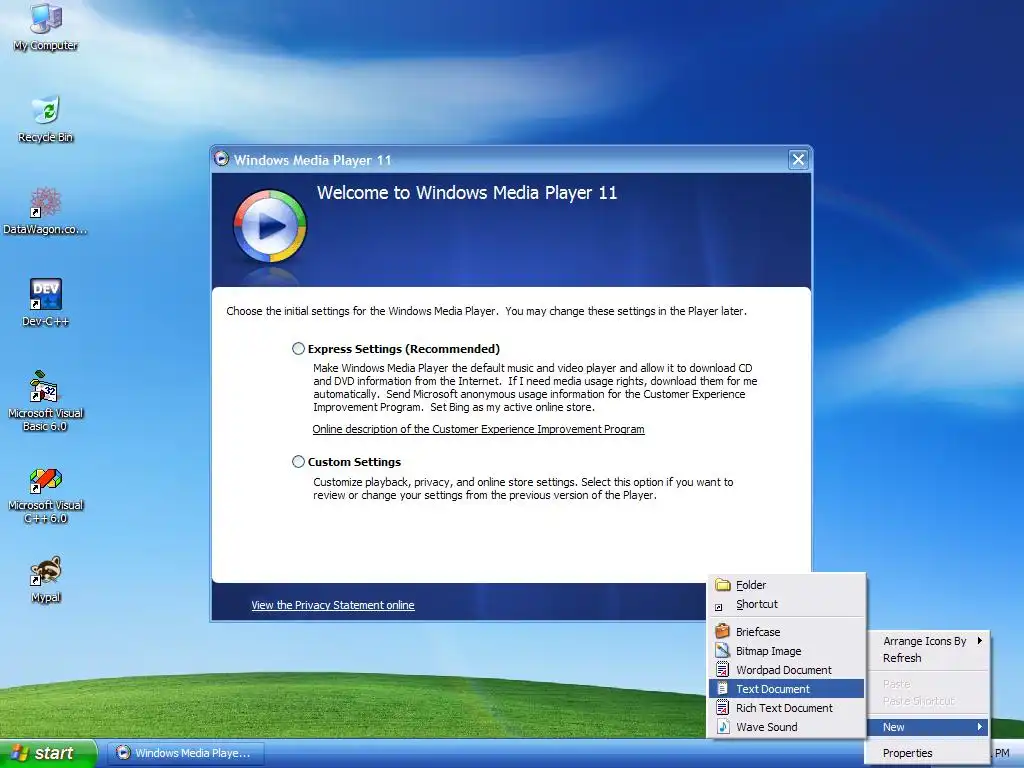Click the Shortcut icon in New submenu
1024x768 pixels.
[719, 607]
